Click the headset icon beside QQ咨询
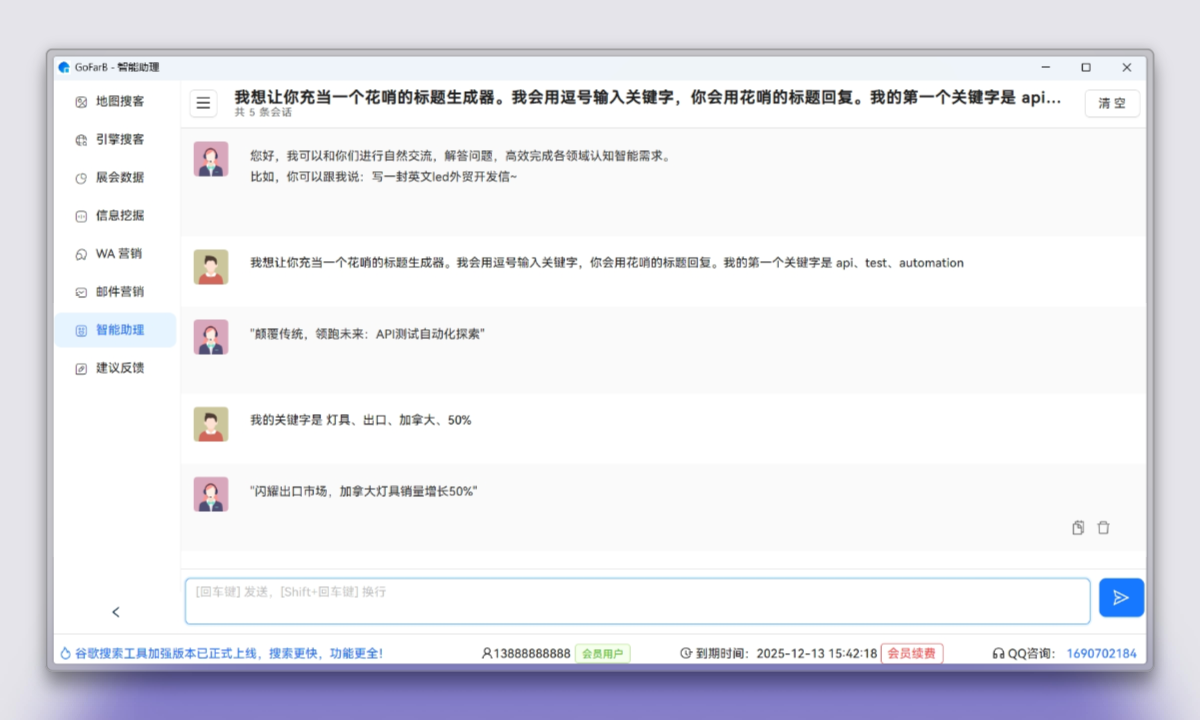 point(998,654)
